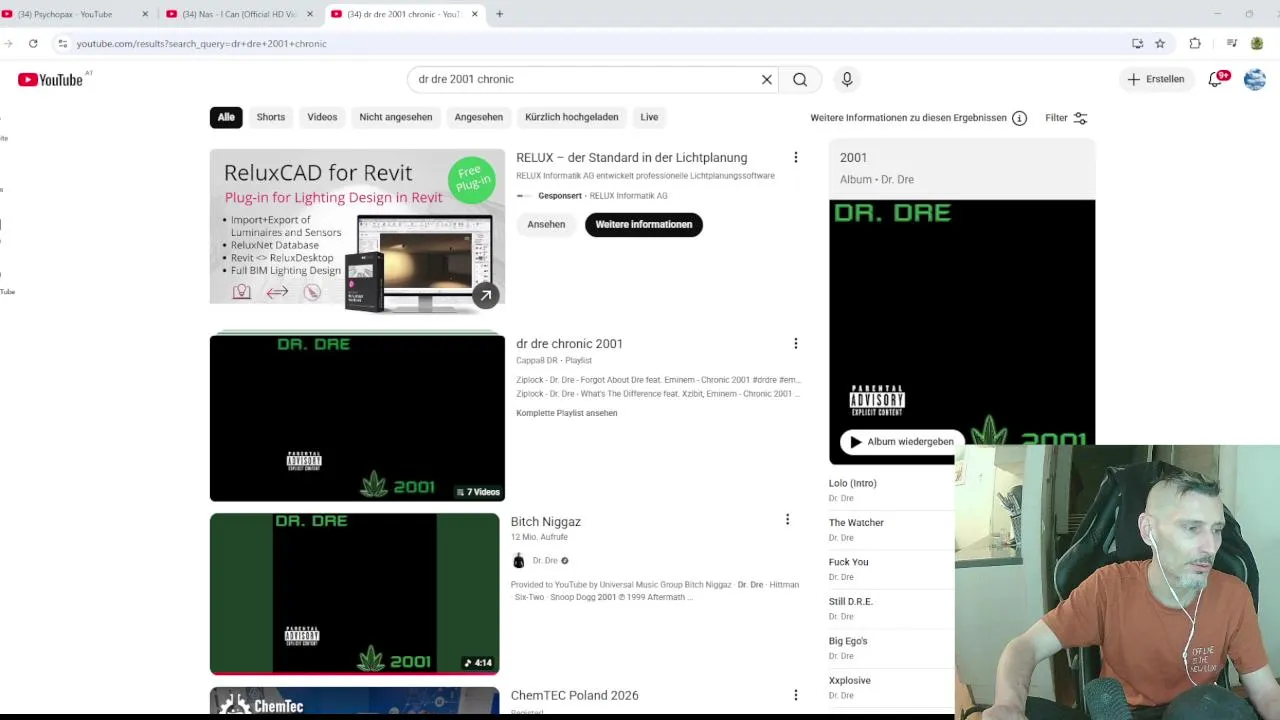1280x720 pixels.
Task: Switch to the Nas - I Can browser tab
Action: [x=240, y=14]
